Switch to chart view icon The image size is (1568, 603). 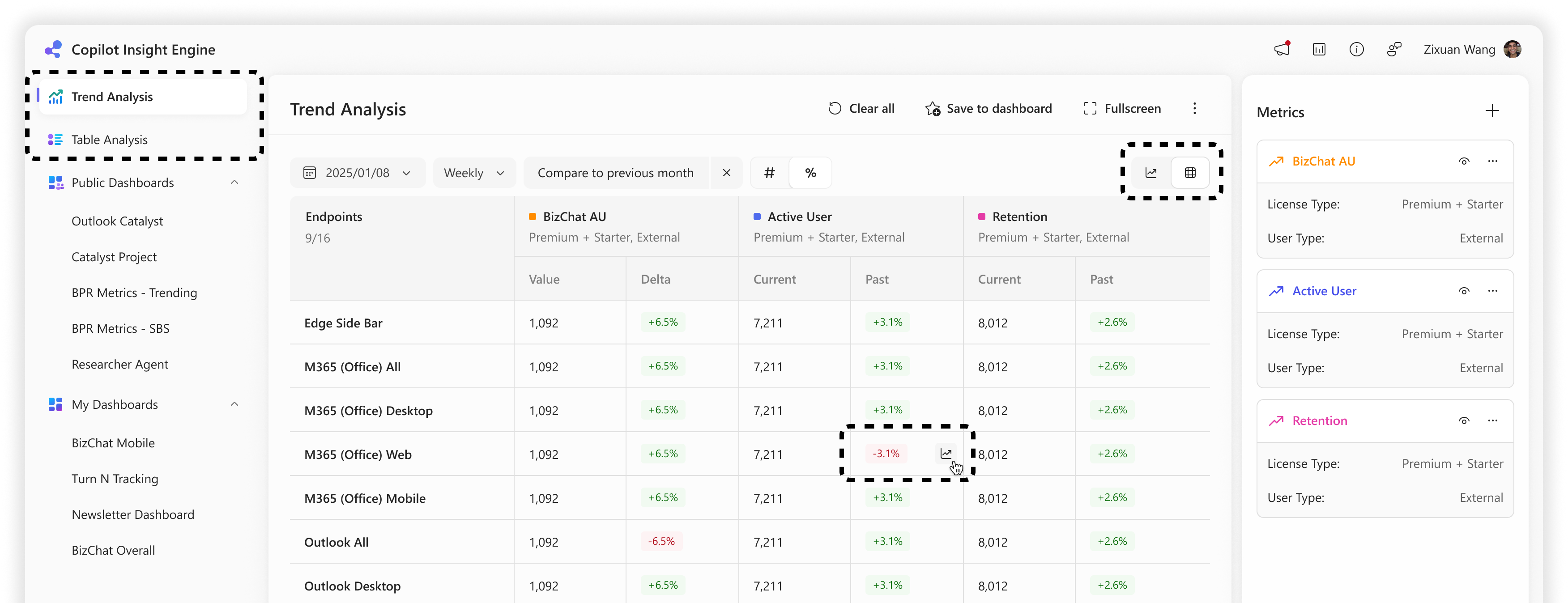coord(1150,173)
